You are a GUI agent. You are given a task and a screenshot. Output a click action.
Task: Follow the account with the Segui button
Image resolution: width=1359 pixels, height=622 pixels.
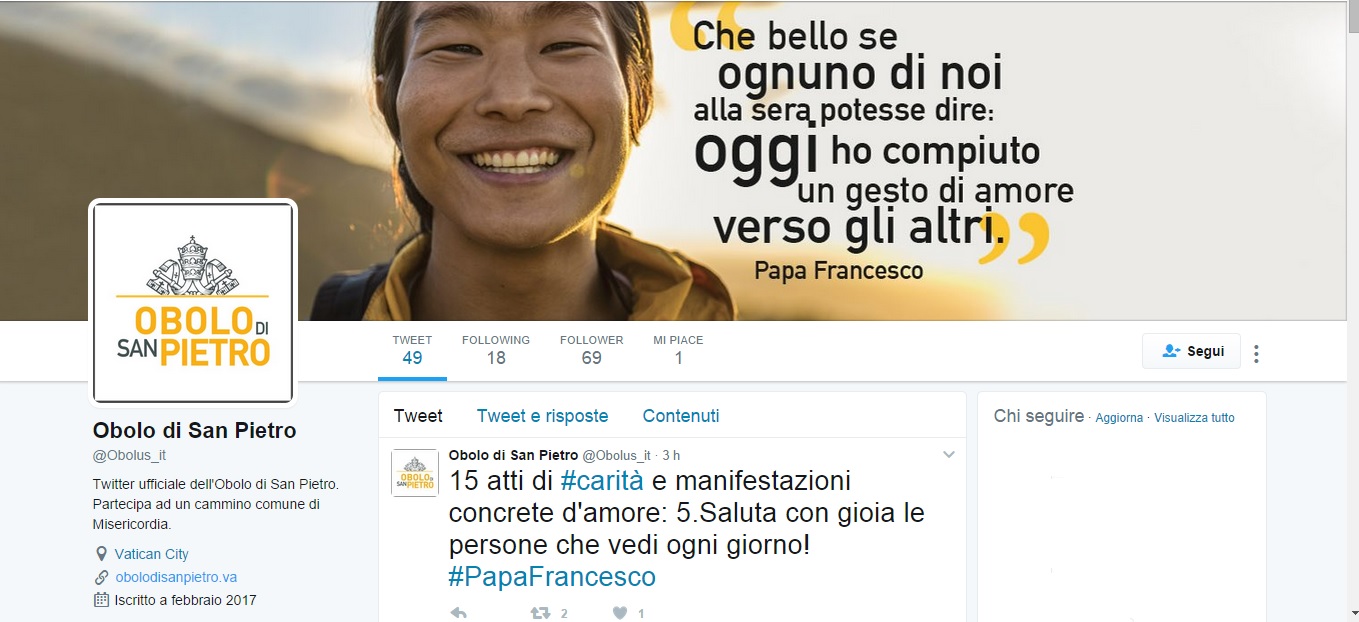[x=1191, y=351]
